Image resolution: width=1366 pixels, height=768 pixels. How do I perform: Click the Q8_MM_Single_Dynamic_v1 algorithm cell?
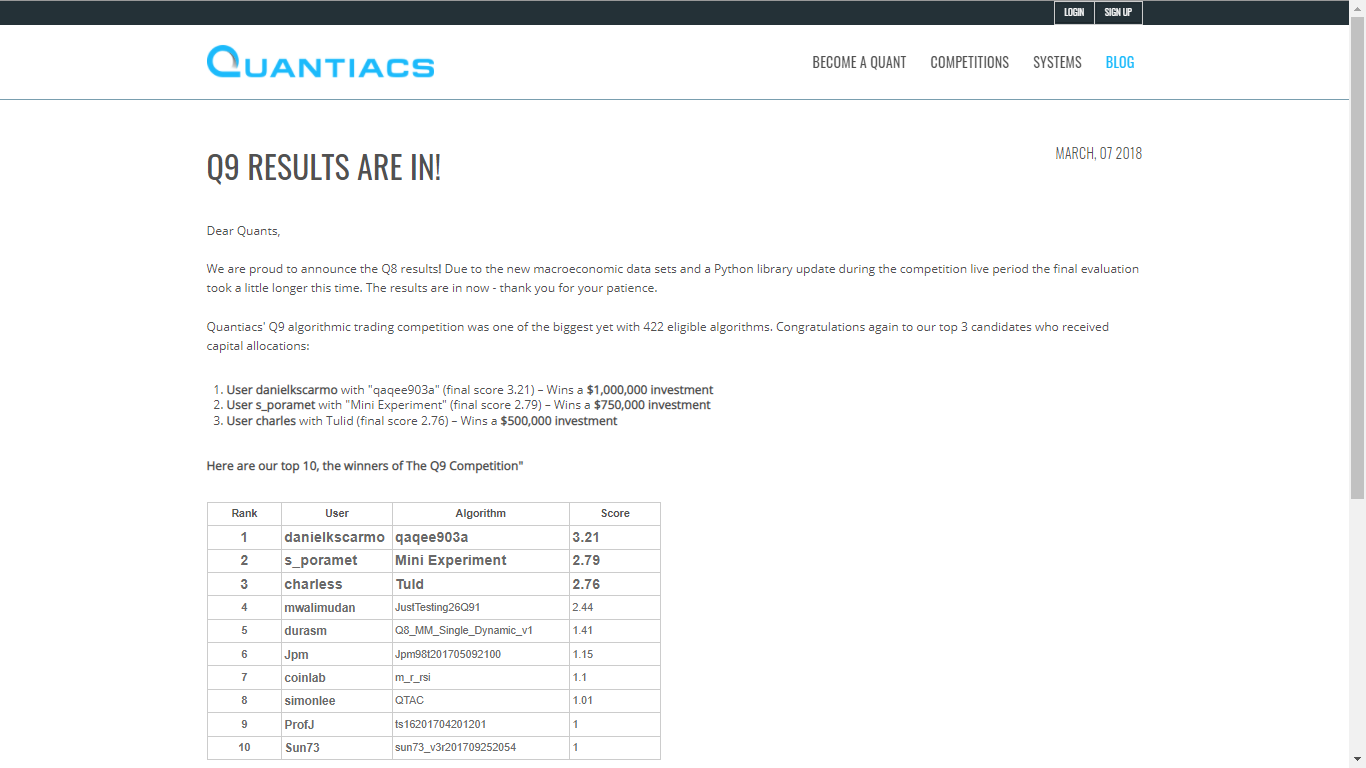coord(481,631)
